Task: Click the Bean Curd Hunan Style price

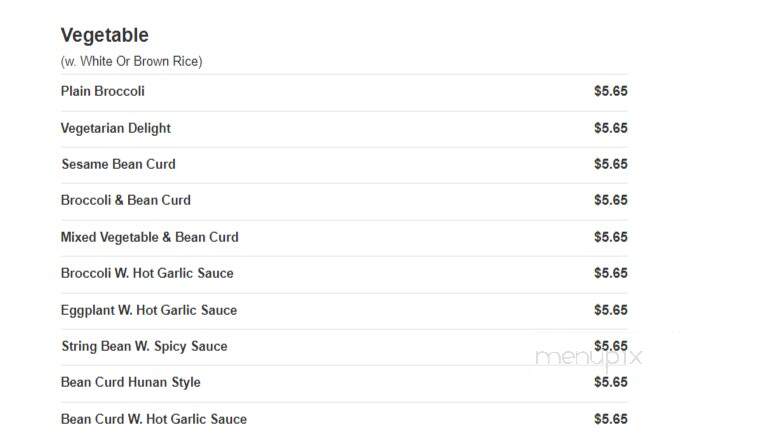Action: point(611,382)
